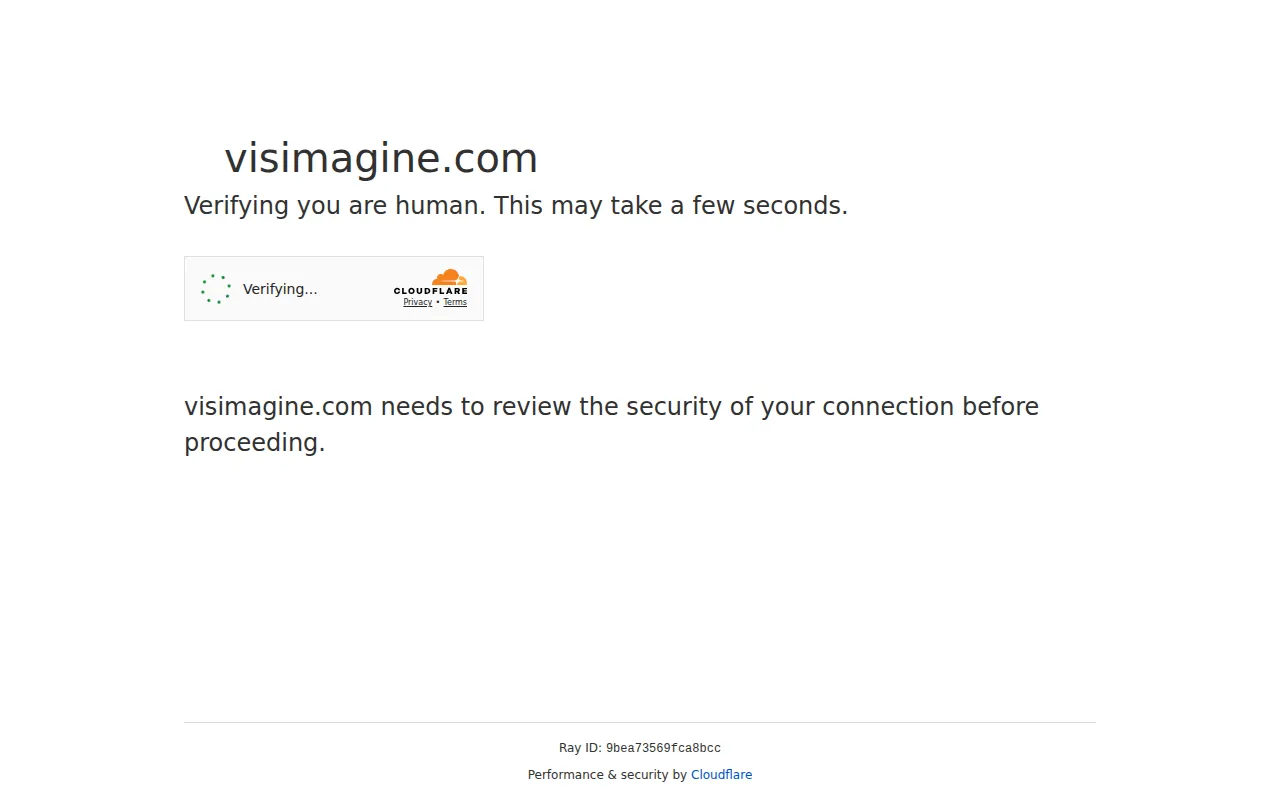Screen dimensions: 1280x800
Task: Follow the blue Cloudflare footer link
Action: [x=721, y=775]
